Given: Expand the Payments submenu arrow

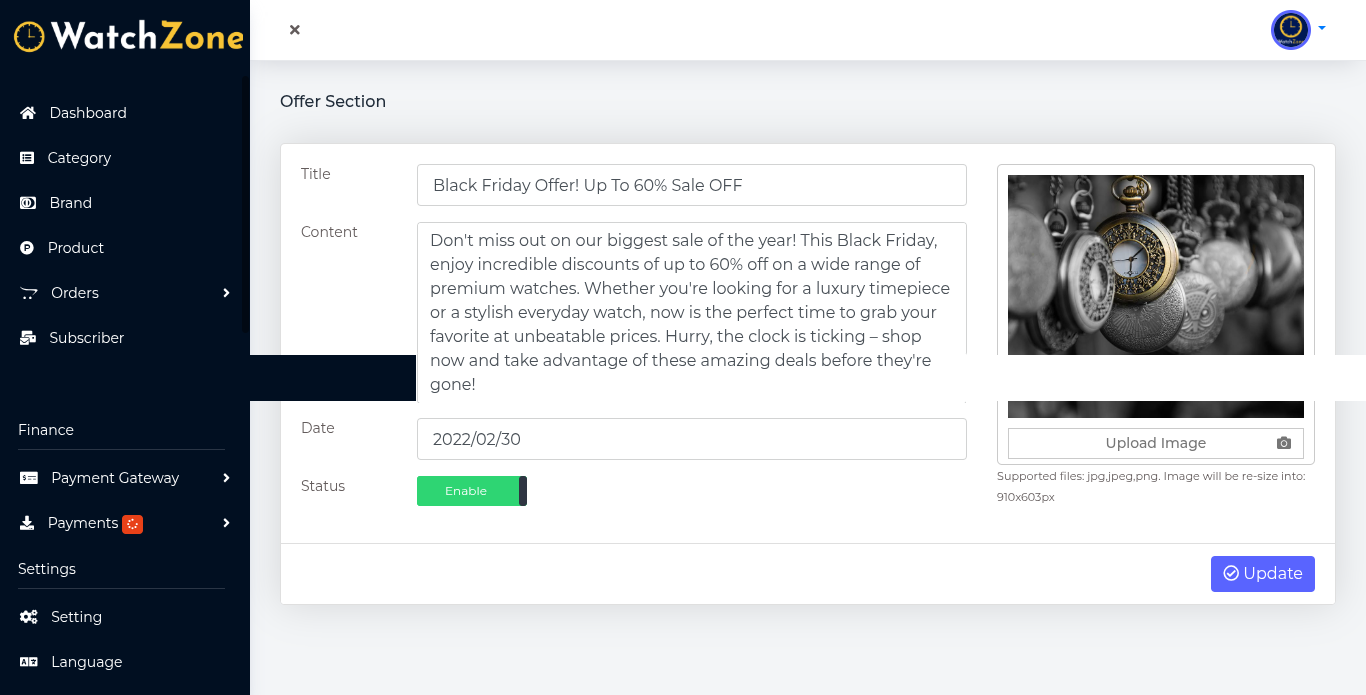Looking at the screenshot, I should point(226,523).
